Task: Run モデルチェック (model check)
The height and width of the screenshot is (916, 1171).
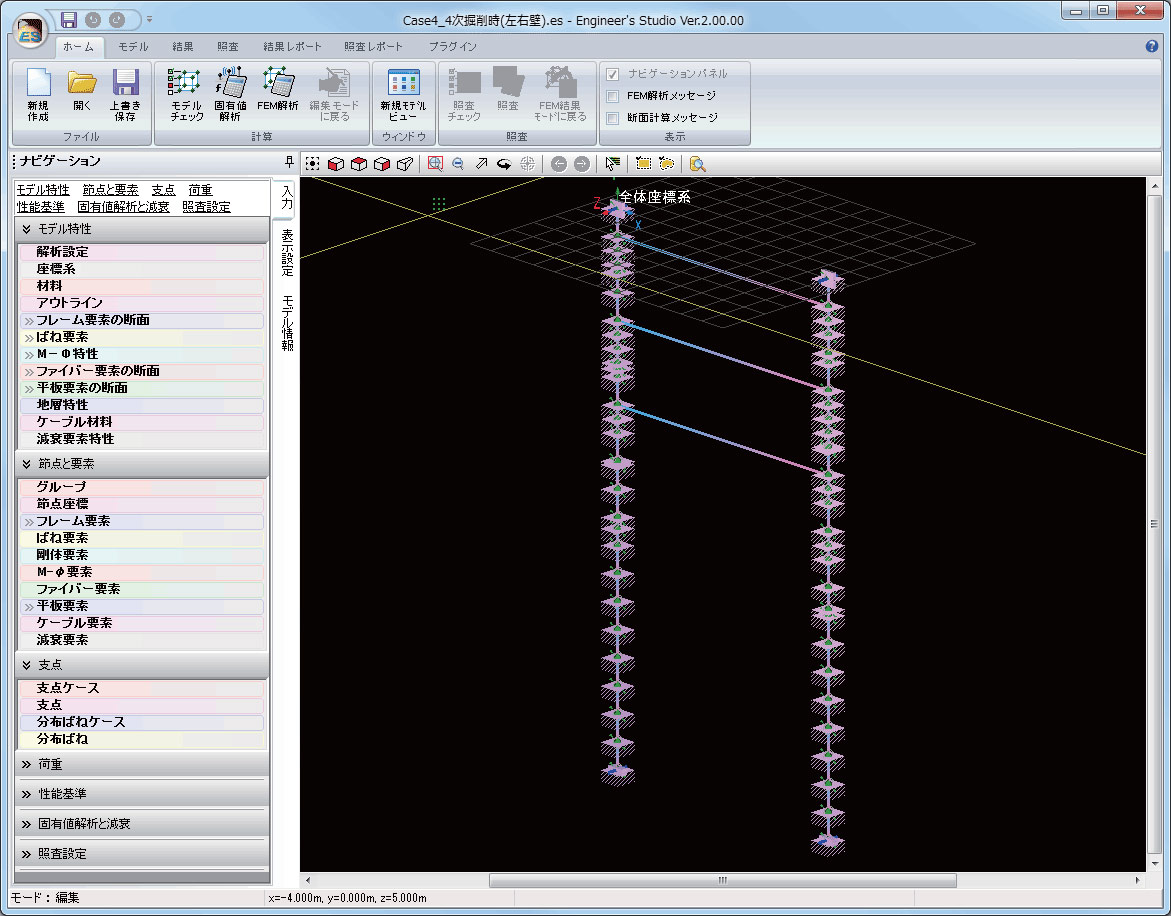Action: [x=186, y=94]
